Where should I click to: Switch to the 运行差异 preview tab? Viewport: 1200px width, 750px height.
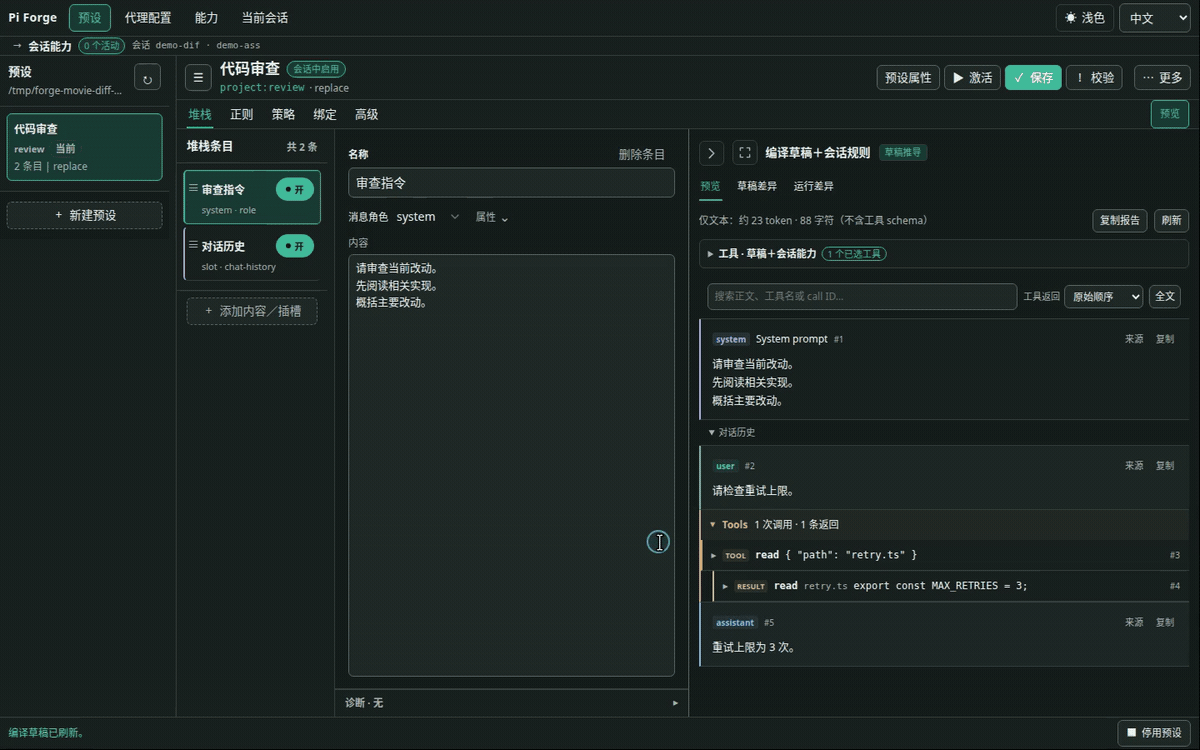[x=814, y=186]
